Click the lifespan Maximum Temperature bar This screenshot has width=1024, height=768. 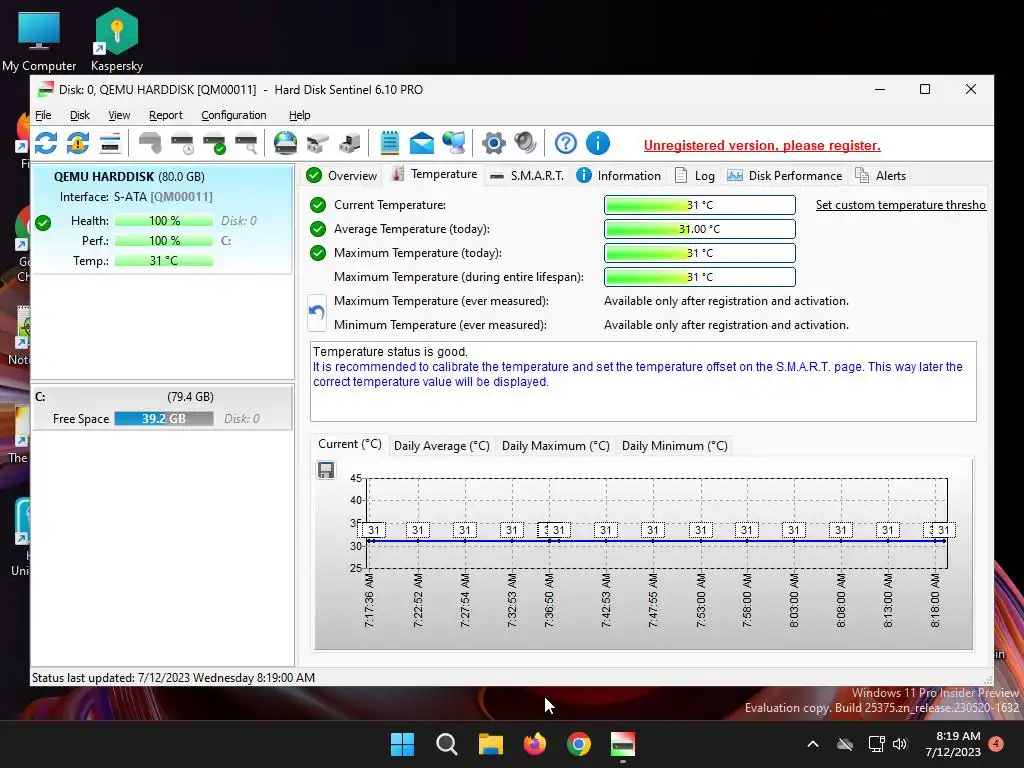point(699,277)
